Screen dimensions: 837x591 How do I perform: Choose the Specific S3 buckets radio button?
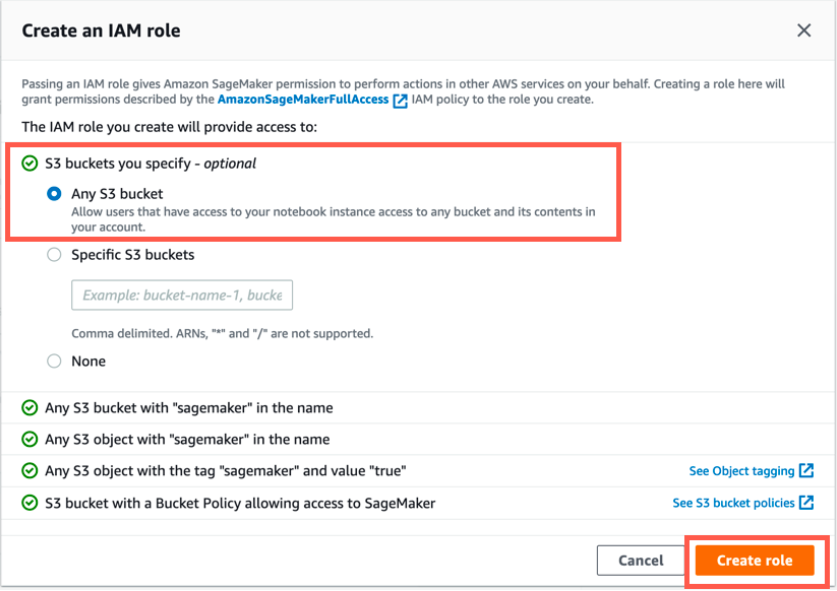54,255
